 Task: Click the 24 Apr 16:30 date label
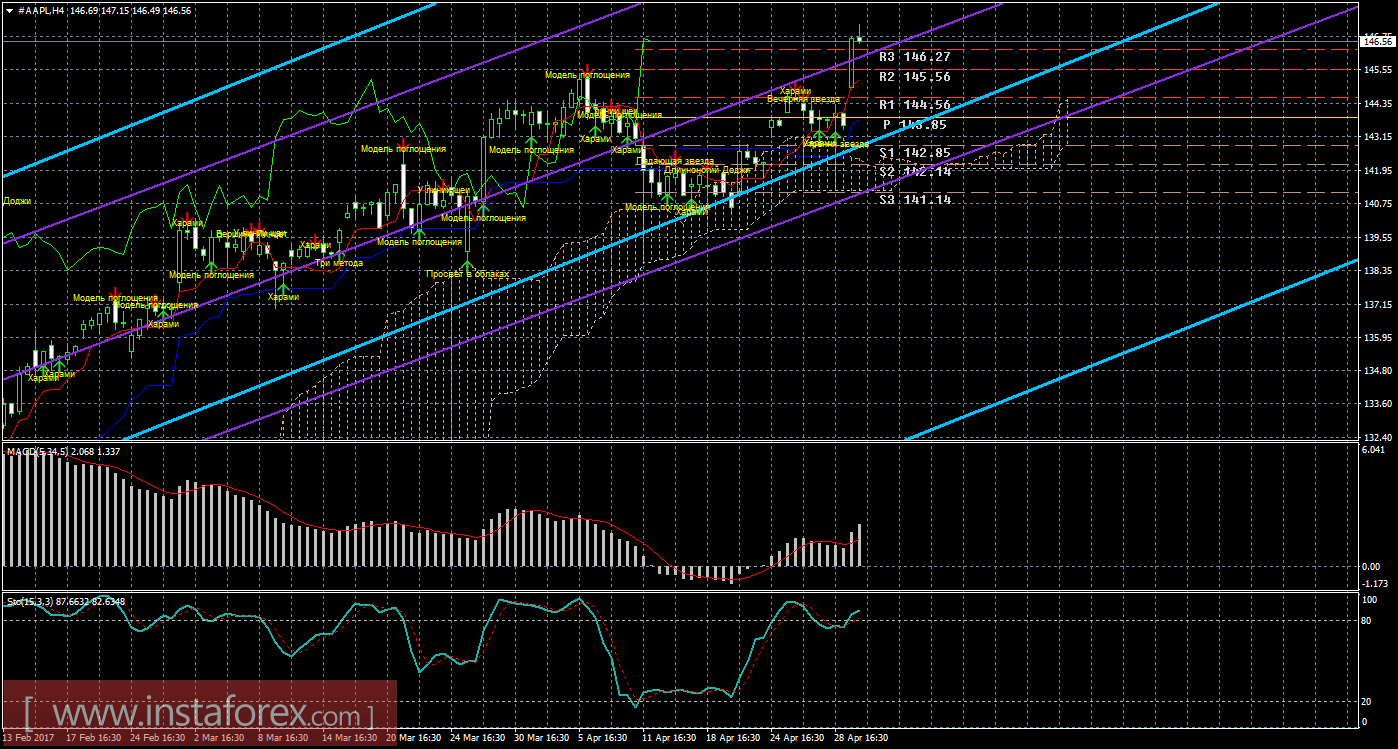[797, 738]
